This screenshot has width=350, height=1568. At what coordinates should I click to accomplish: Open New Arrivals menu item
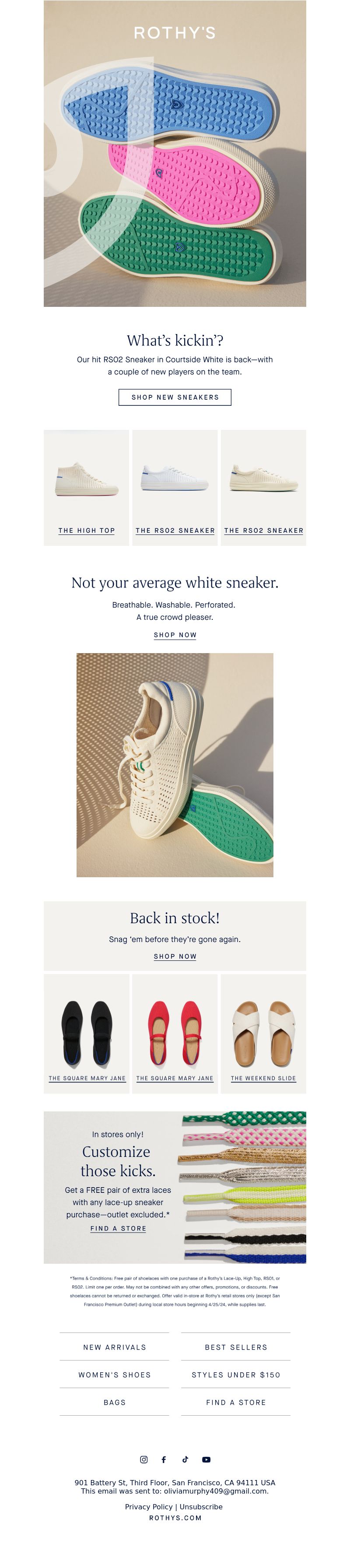(115, 1347)
